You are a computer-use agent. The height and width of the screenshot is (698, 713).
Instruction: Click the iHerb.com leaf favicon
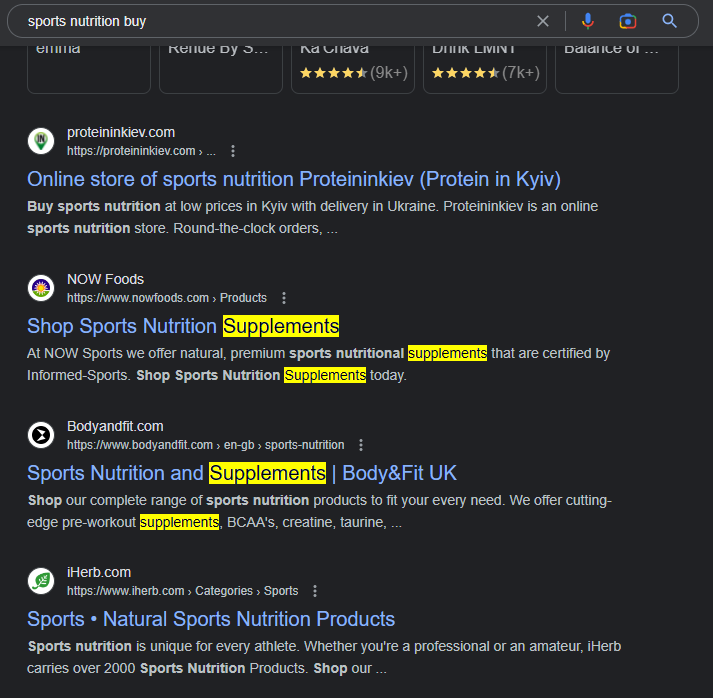pyautogui.click(x=41, y=581)
